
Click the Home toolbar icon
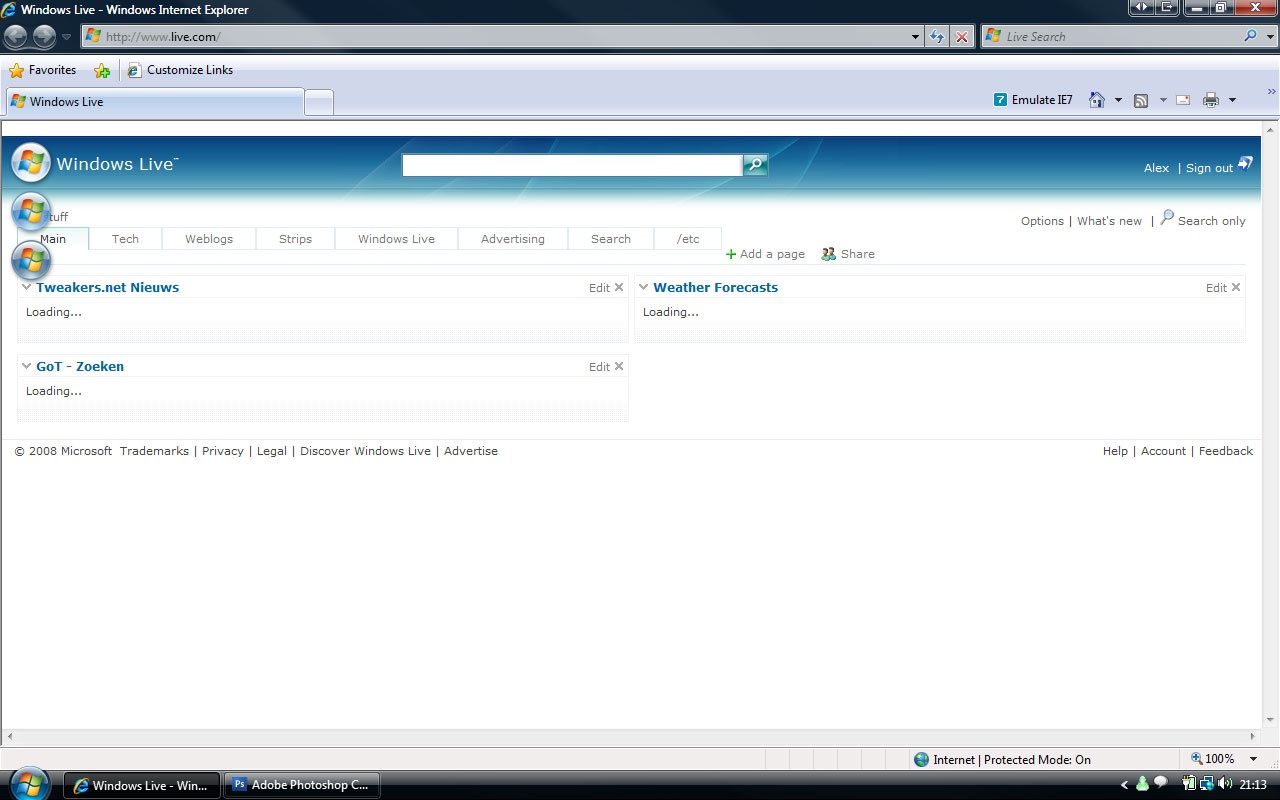[1097, 100]
